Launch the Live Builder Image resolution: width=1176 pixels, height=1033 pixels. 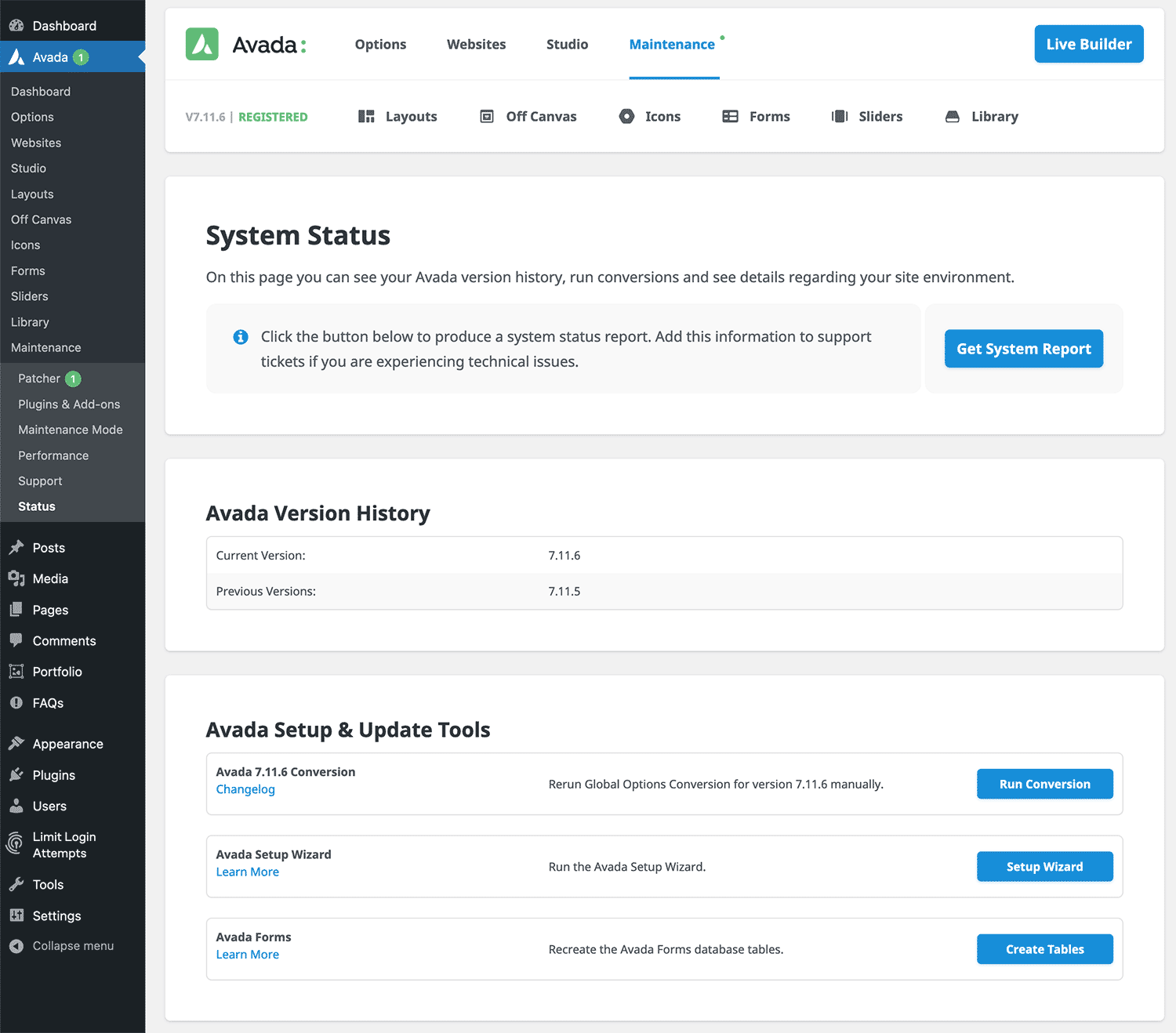(x=1089, y=44)
